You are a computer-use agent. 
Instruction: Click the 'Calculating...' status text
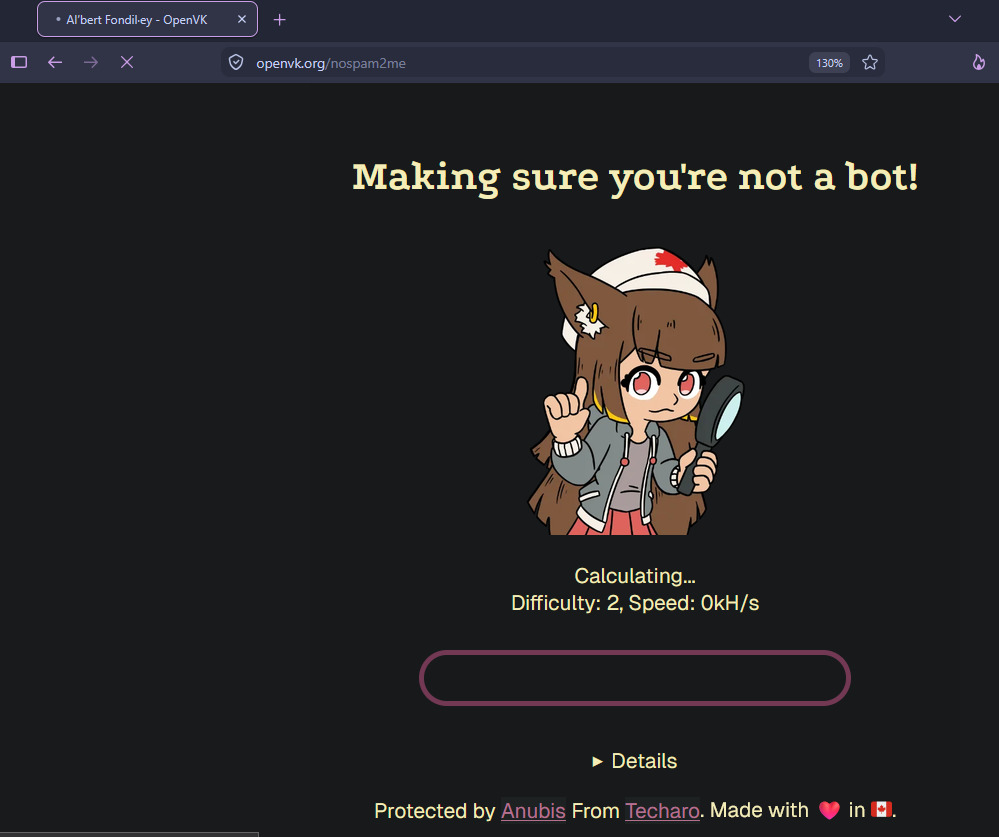[635, 576]
